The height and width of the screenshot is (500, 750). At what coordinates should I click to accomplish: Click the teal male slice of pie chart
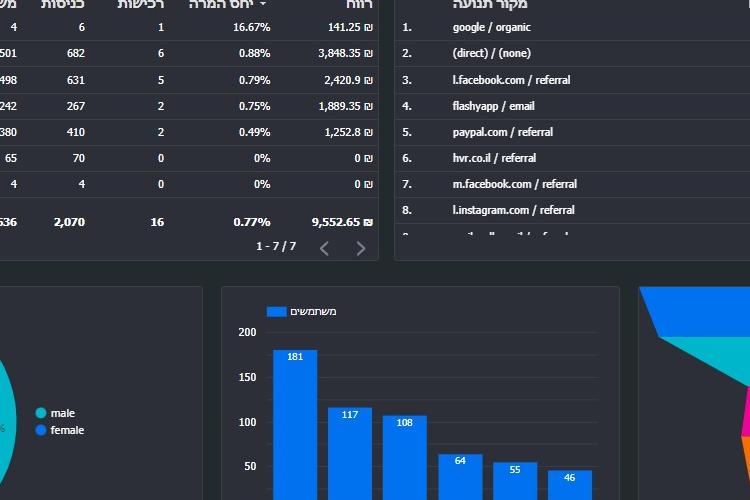point(6,421)
